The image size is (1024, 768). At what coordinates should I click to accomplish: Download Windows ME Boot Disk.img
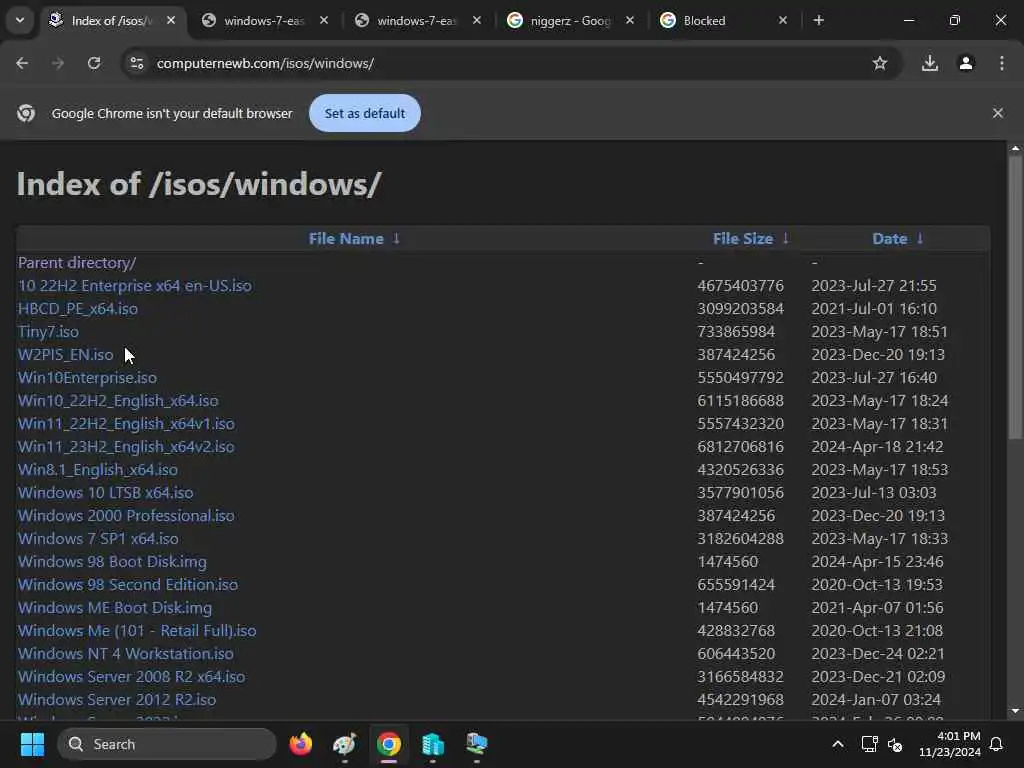[114, 607]
